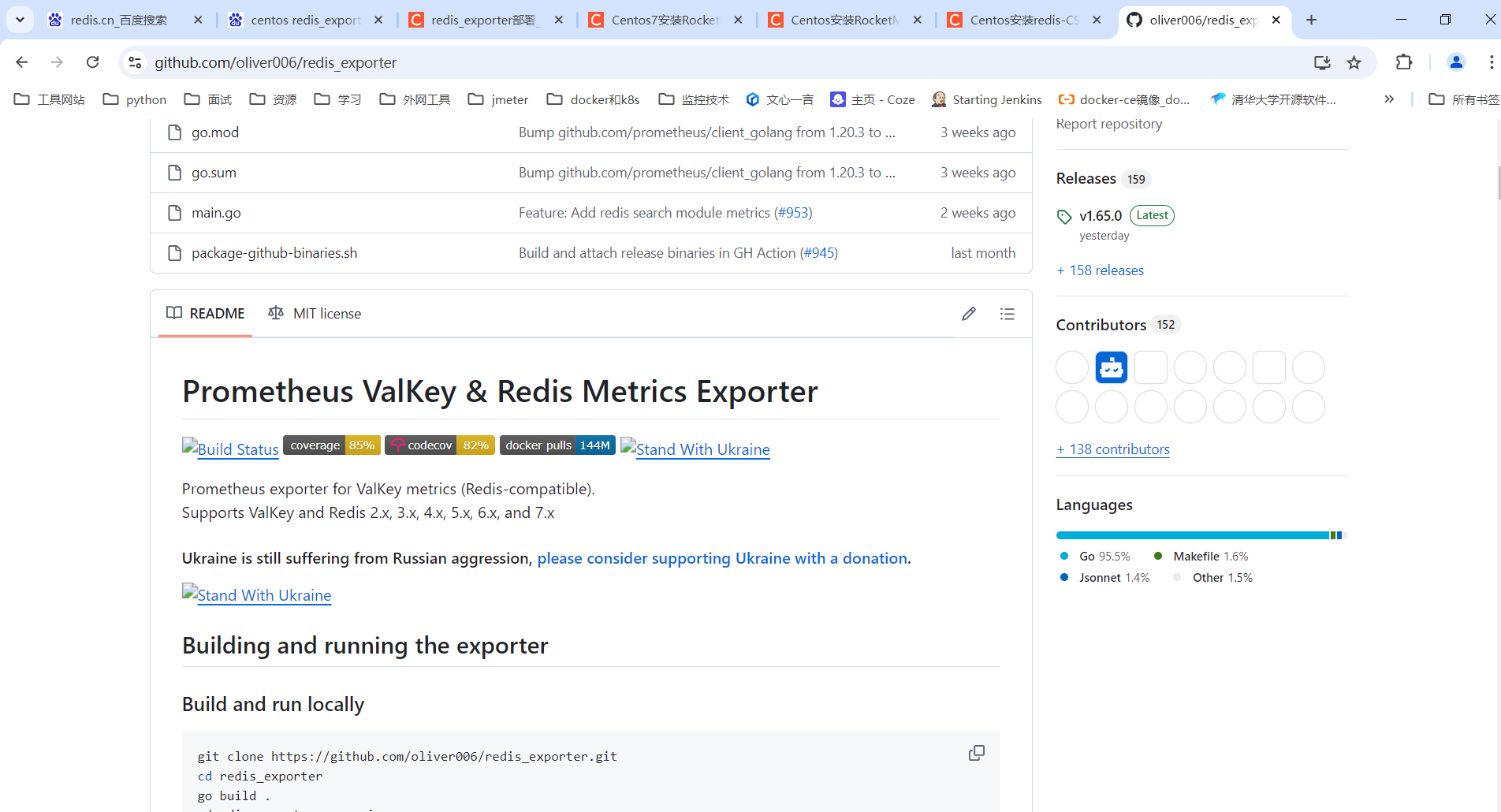Open the tab search dropdown
The height and width of the screenshot is (812, 1501).
click(x=20, y=20)
